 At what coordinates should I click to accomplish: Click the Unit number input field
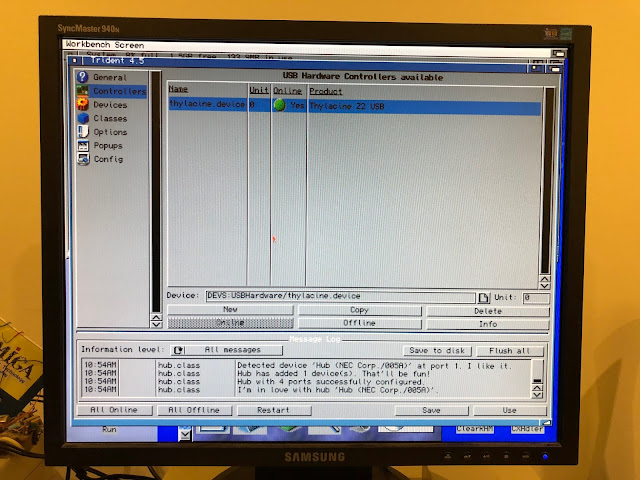coord(536,298)
